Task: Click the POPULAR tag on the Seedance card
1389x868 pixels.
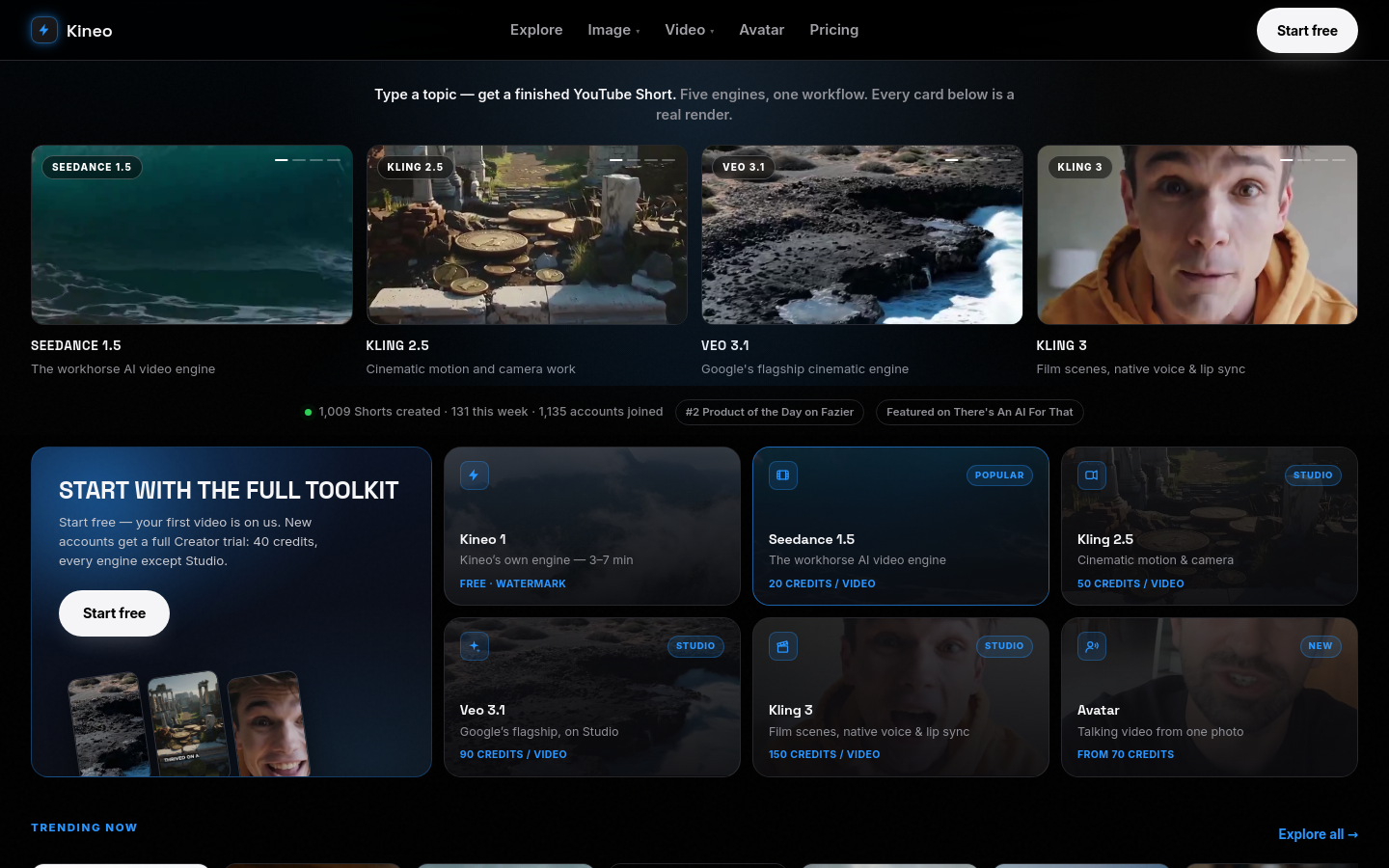Action: click(999, 475)
